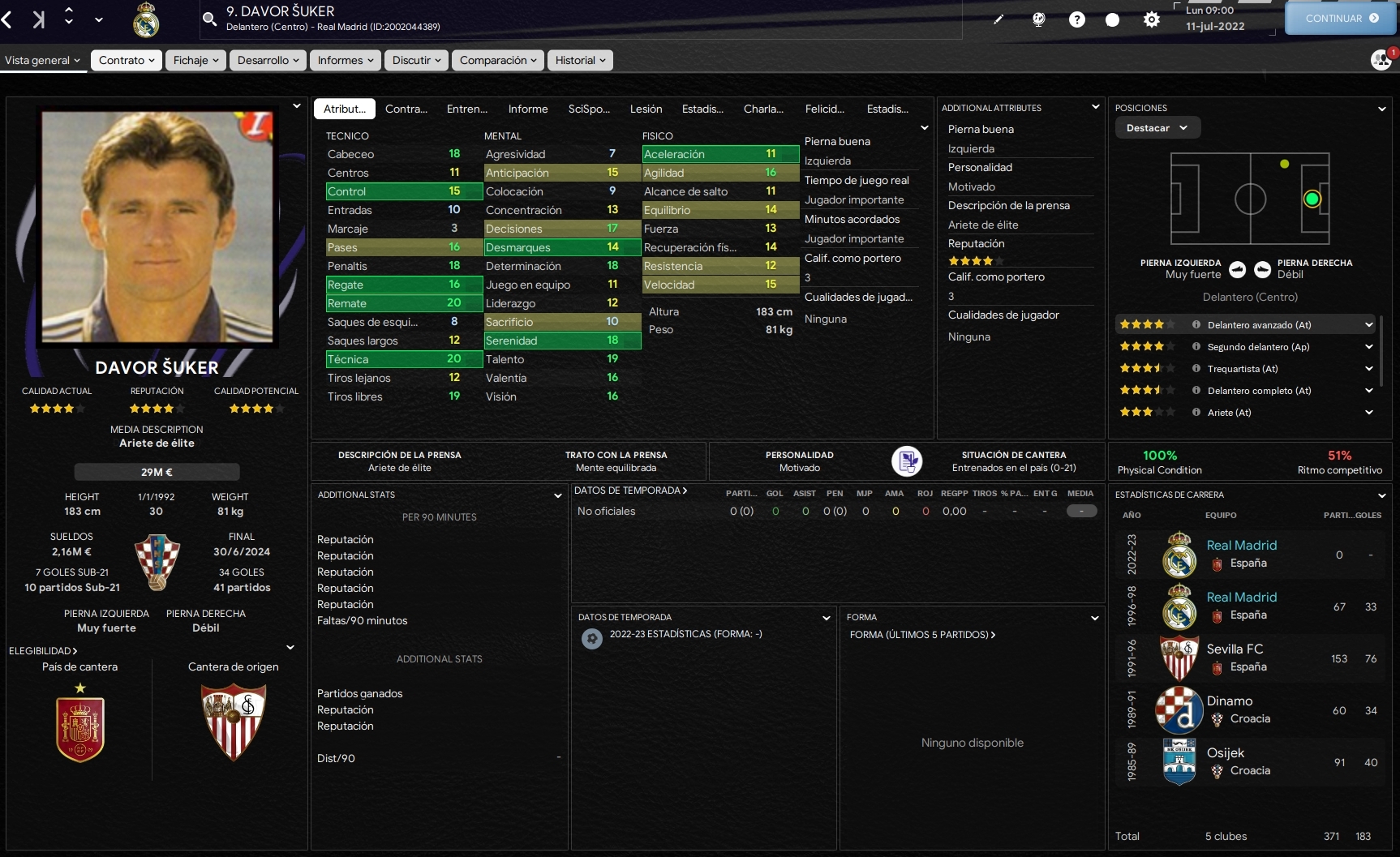The image size is (1400, 857).
Task: Open the Real Madrid 1996-98 career link
Action: click(x=1242, y=597)
